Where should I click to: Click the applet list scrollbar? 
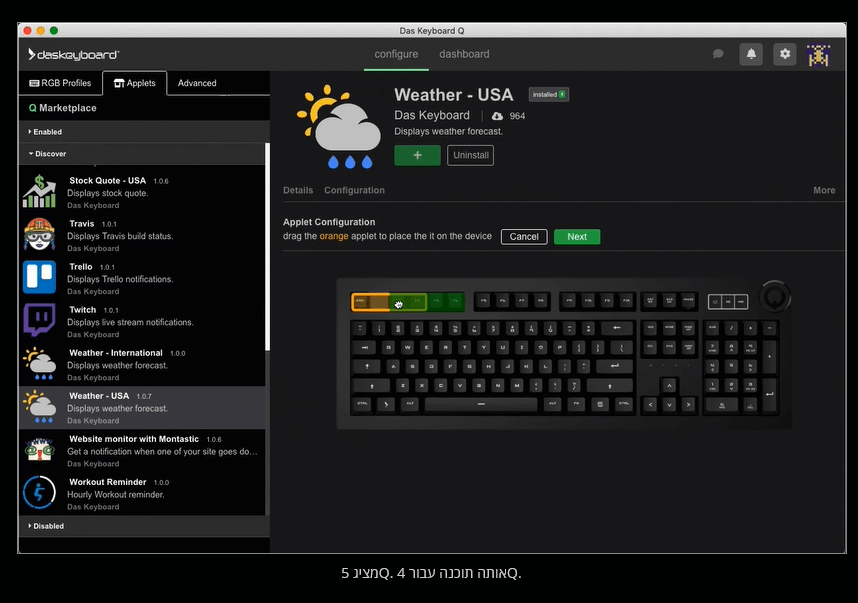pos(268,247)
